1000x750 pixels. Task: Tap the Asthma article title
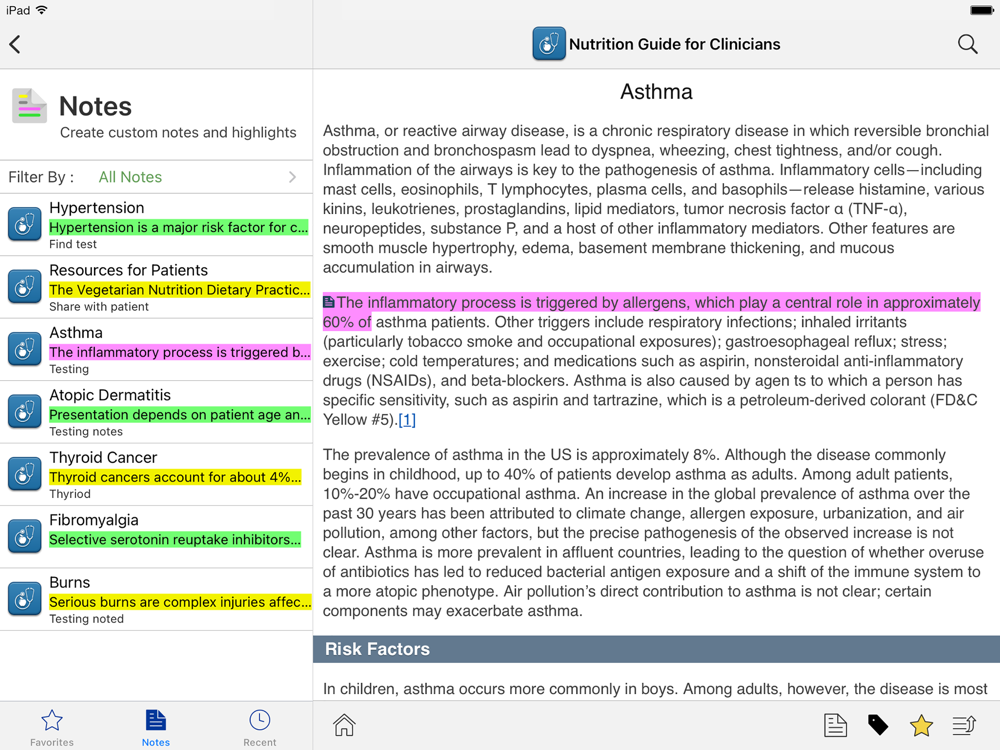coord(656,92)
